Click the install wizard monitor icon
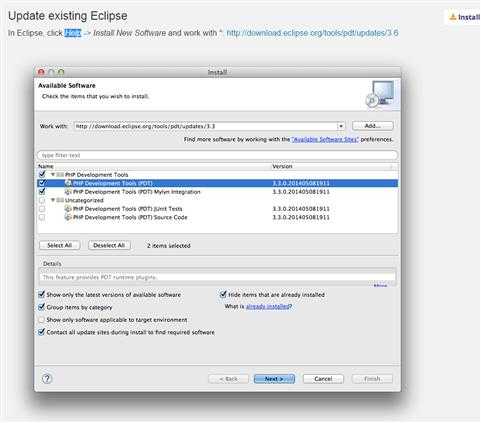 380,94
